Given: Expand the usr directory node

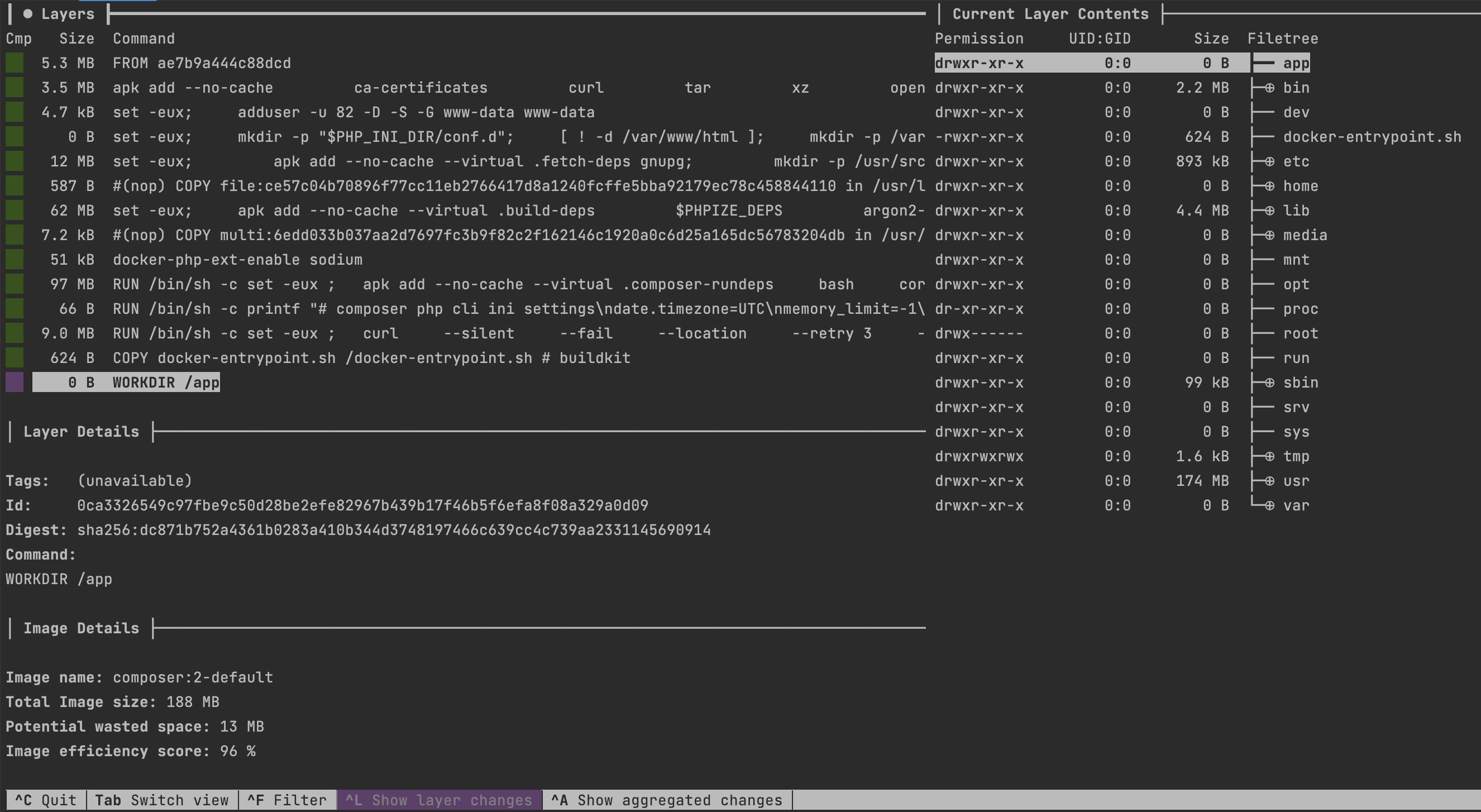Looking at the screenshot, I should [x=1269, y=481].
